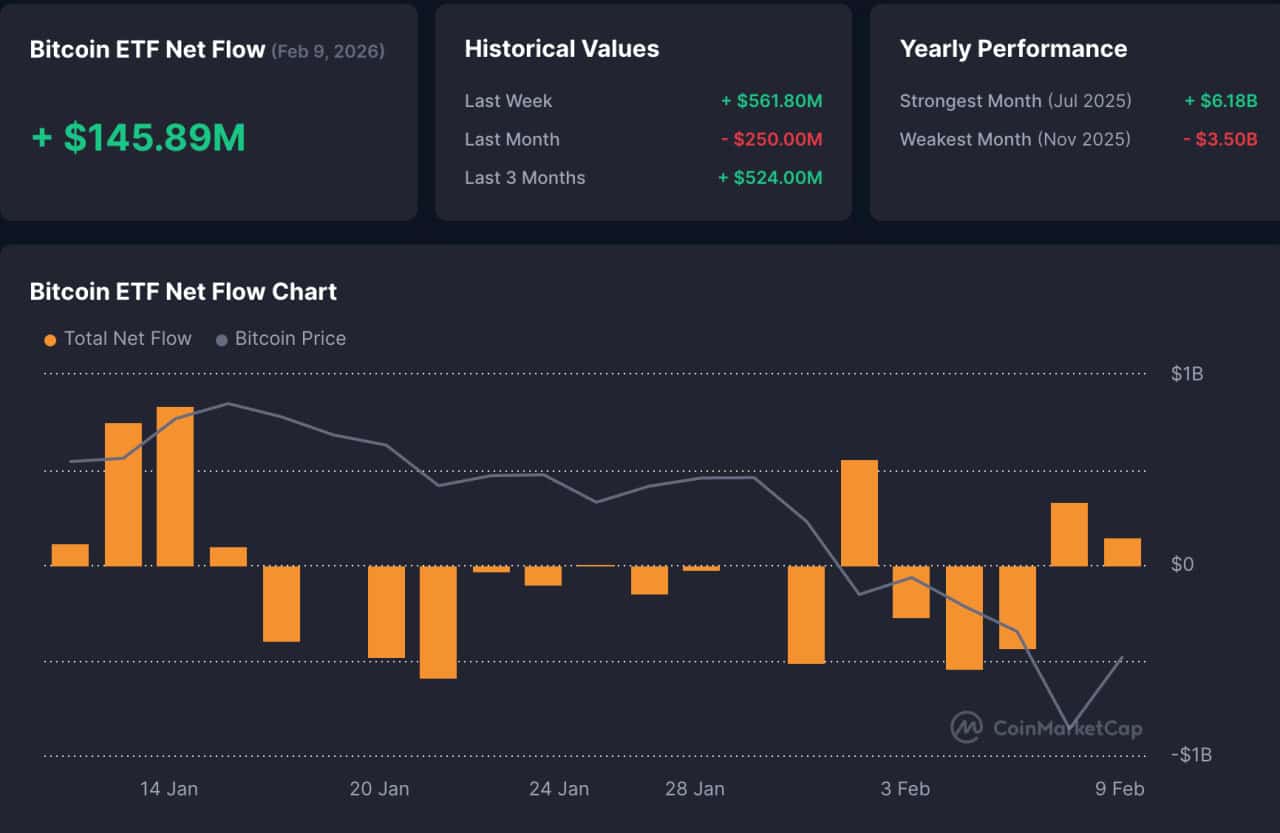
Task: Open the Yearly Performance panel heading
Action: click(x=1013, y=49)
